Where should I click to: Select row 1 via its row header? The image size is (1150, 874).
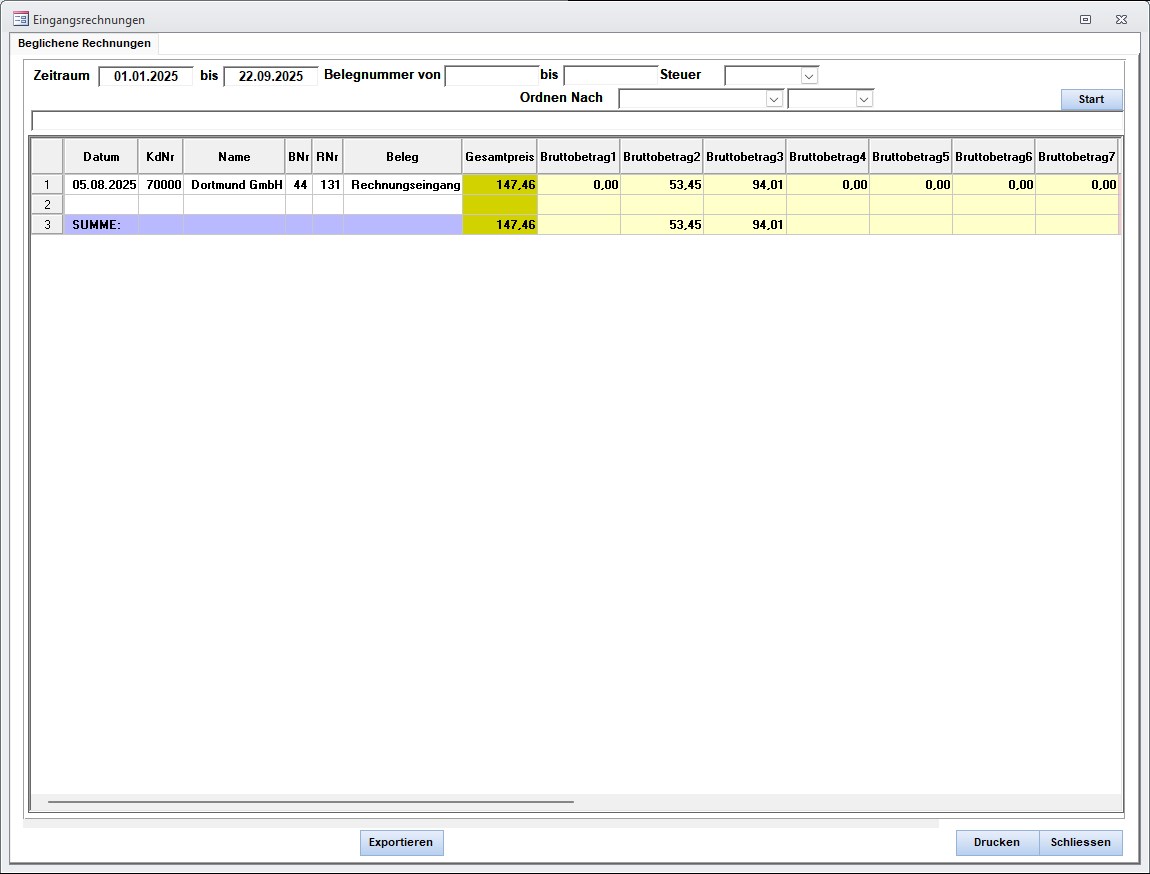47,185
